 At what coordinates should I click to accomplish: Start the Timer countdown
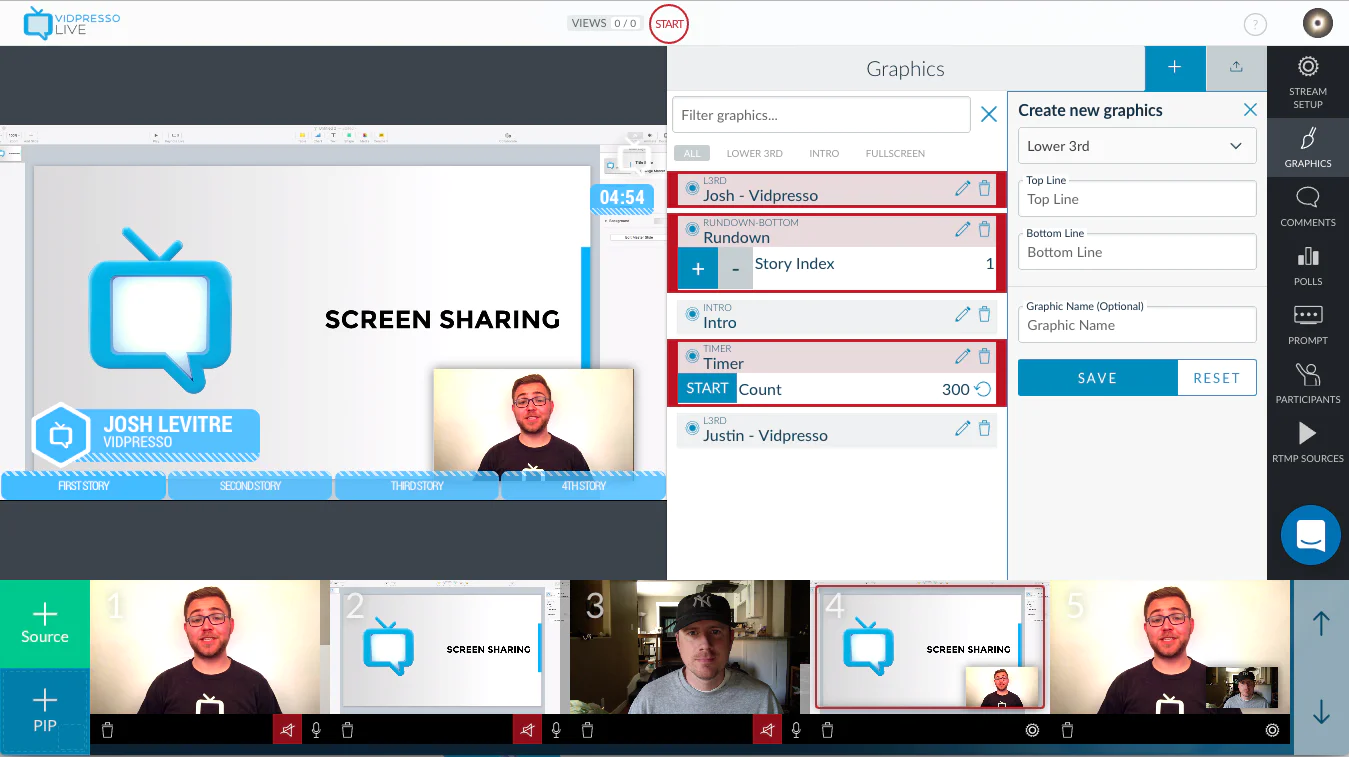[x=707, y=389]
